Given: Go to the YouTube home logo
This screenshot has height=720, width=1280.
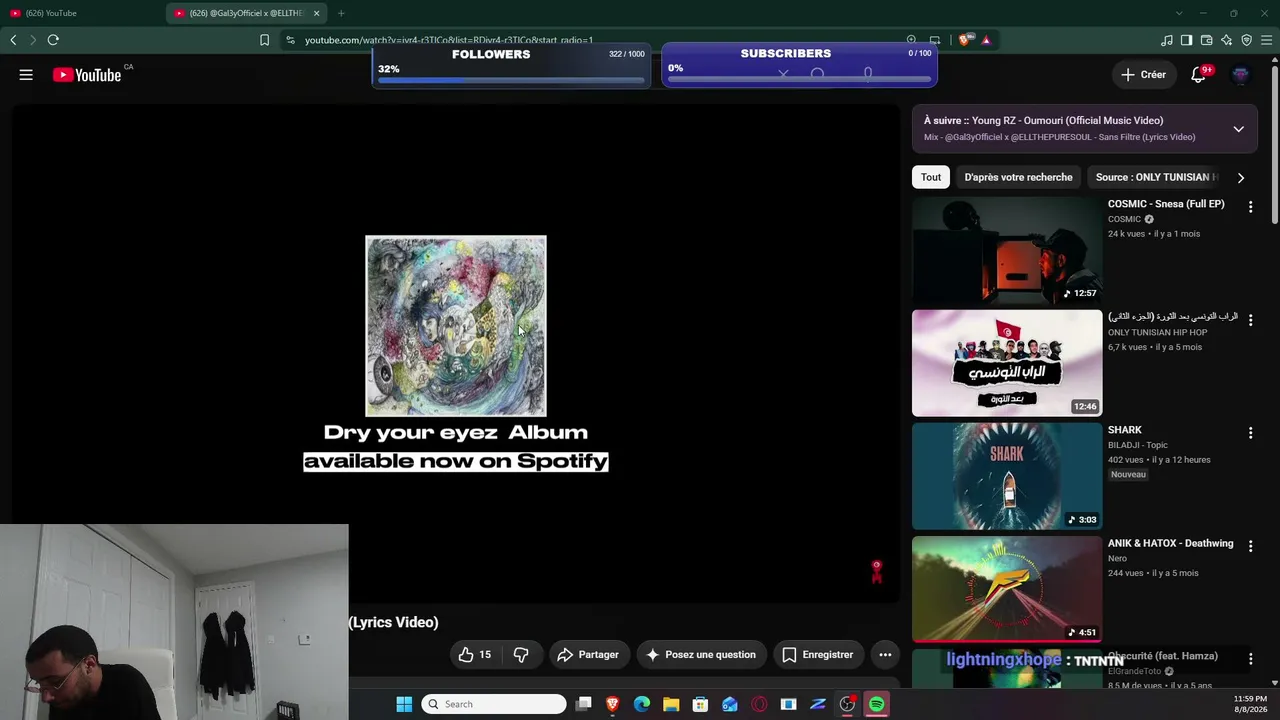Looking at the screenshot, I should click(x=87, y=75).
